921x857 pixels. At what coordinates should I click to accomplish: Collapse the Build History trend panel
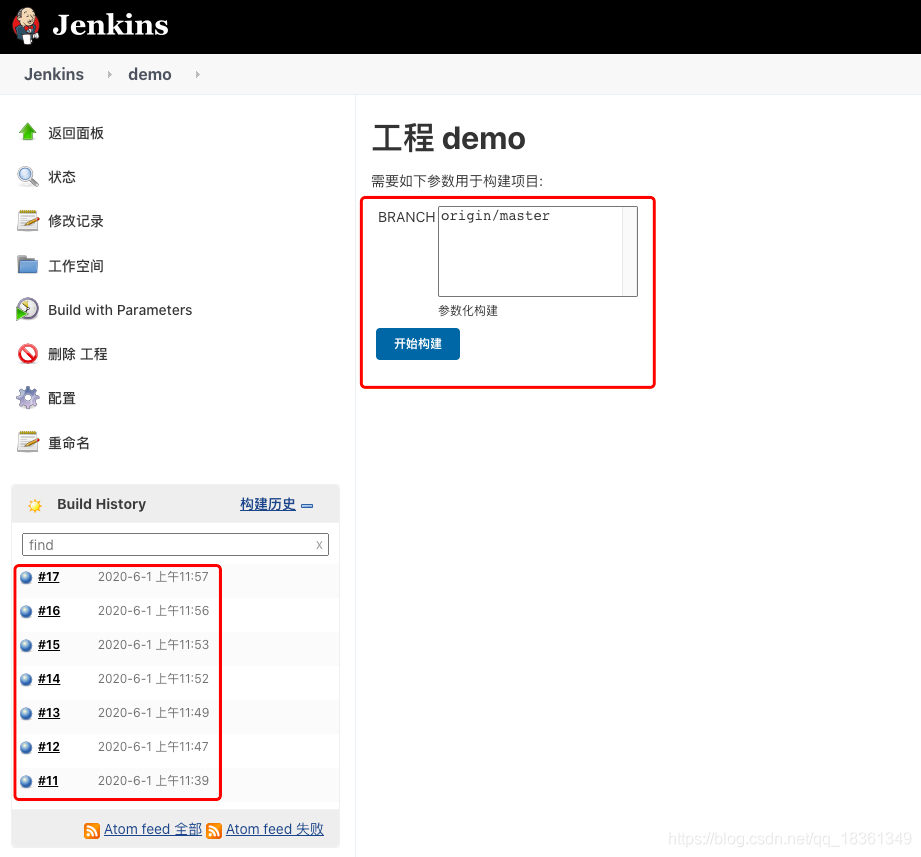tap(307, 504)
